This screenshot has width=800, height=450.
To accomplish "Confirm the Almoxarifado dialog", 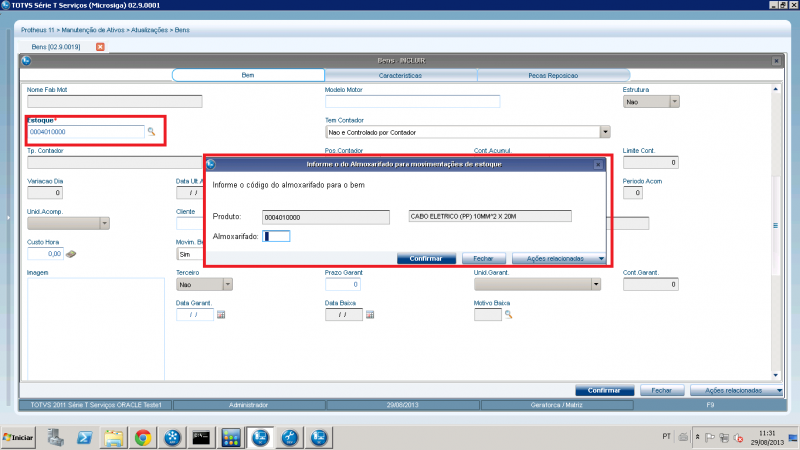I will [426, 259].
